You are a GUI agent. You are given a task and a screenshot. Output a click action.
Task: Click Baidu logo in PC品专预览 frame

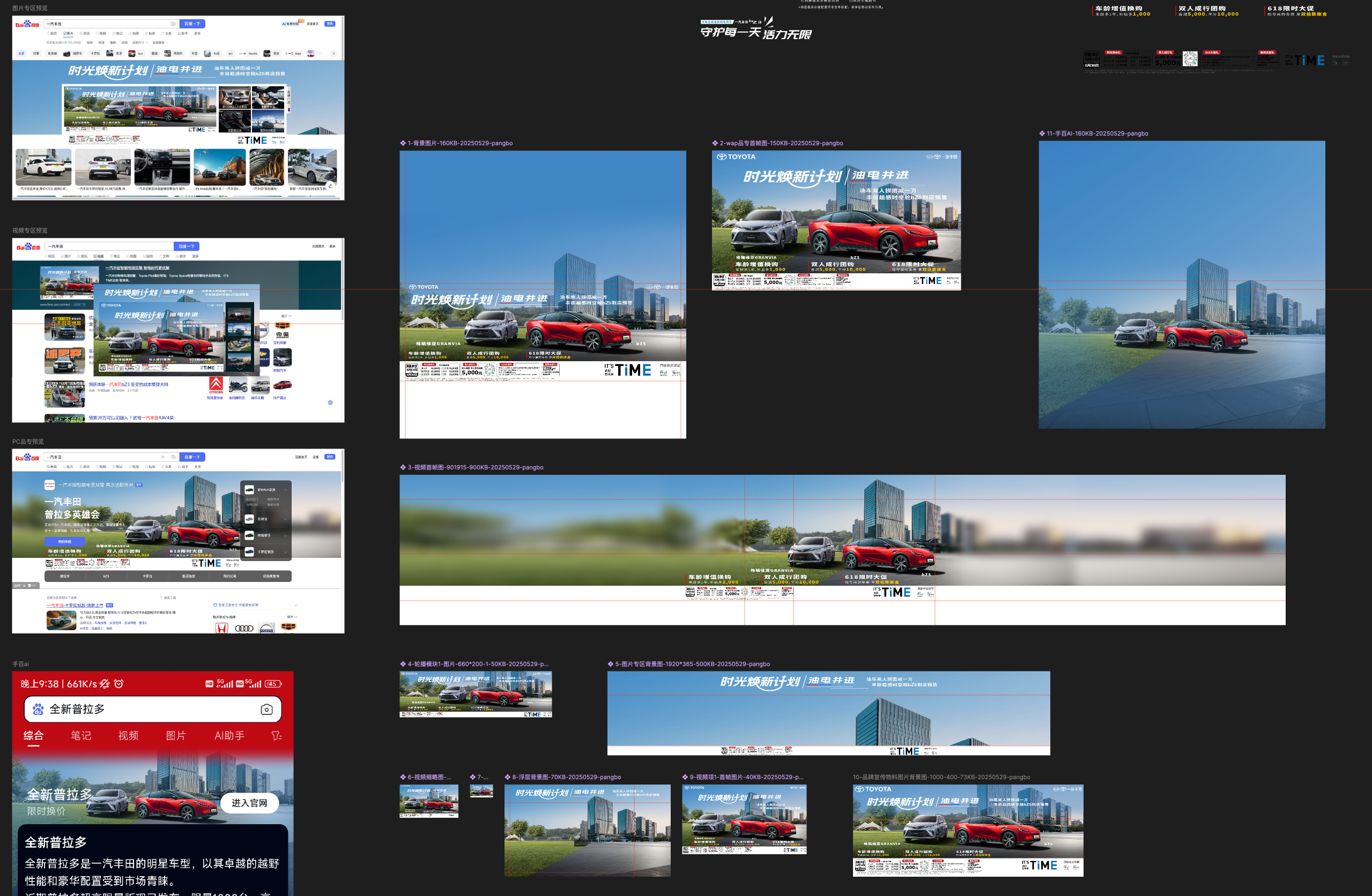tap(28, 458)
